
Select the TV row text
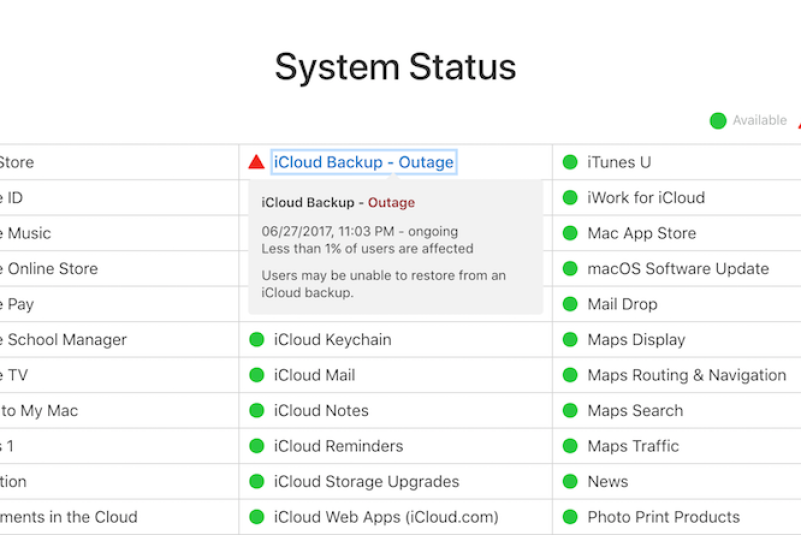coord(14,376)
